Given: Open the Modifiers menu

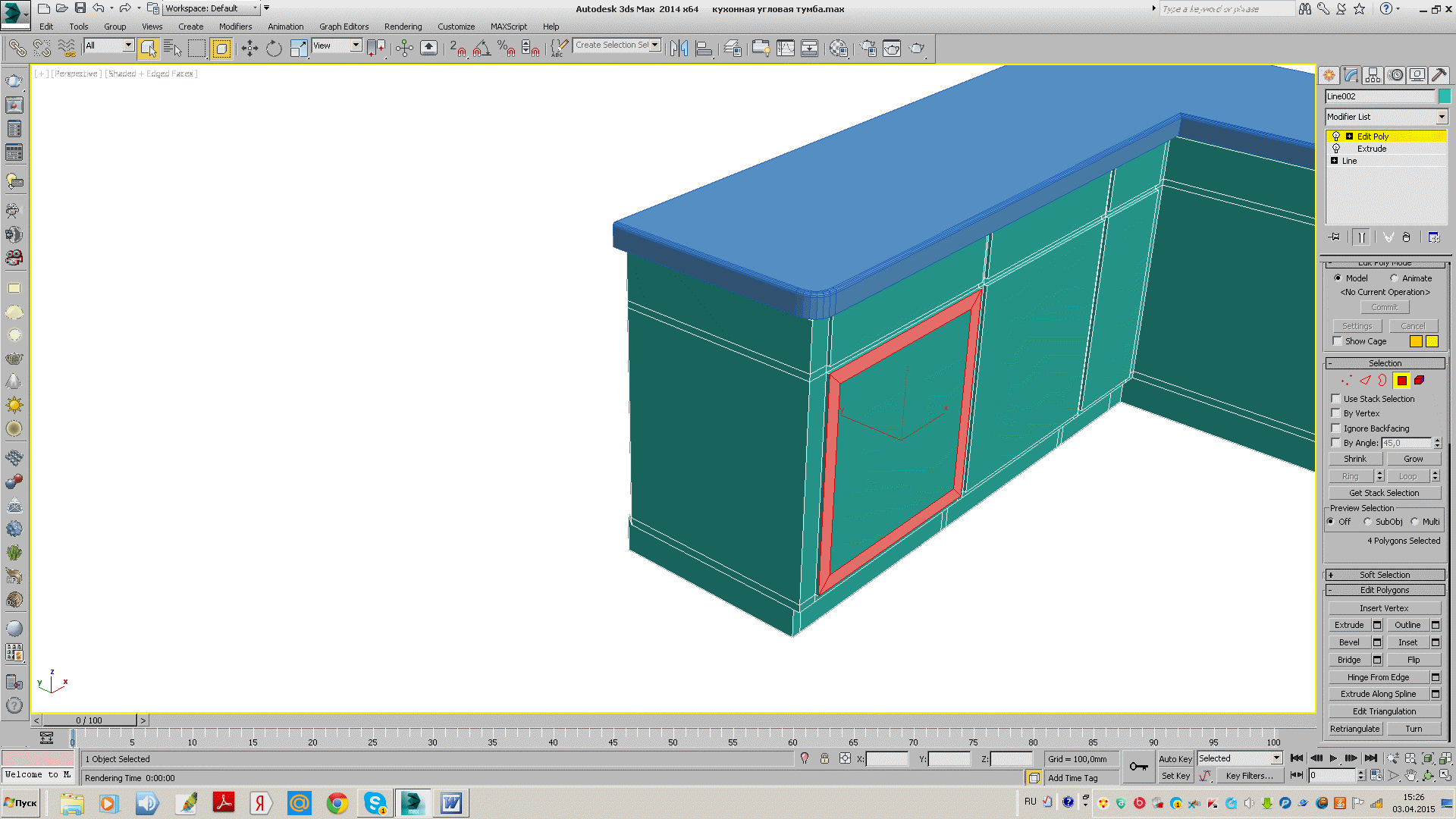Looking at the screenshot, I should tap(235, 27).
